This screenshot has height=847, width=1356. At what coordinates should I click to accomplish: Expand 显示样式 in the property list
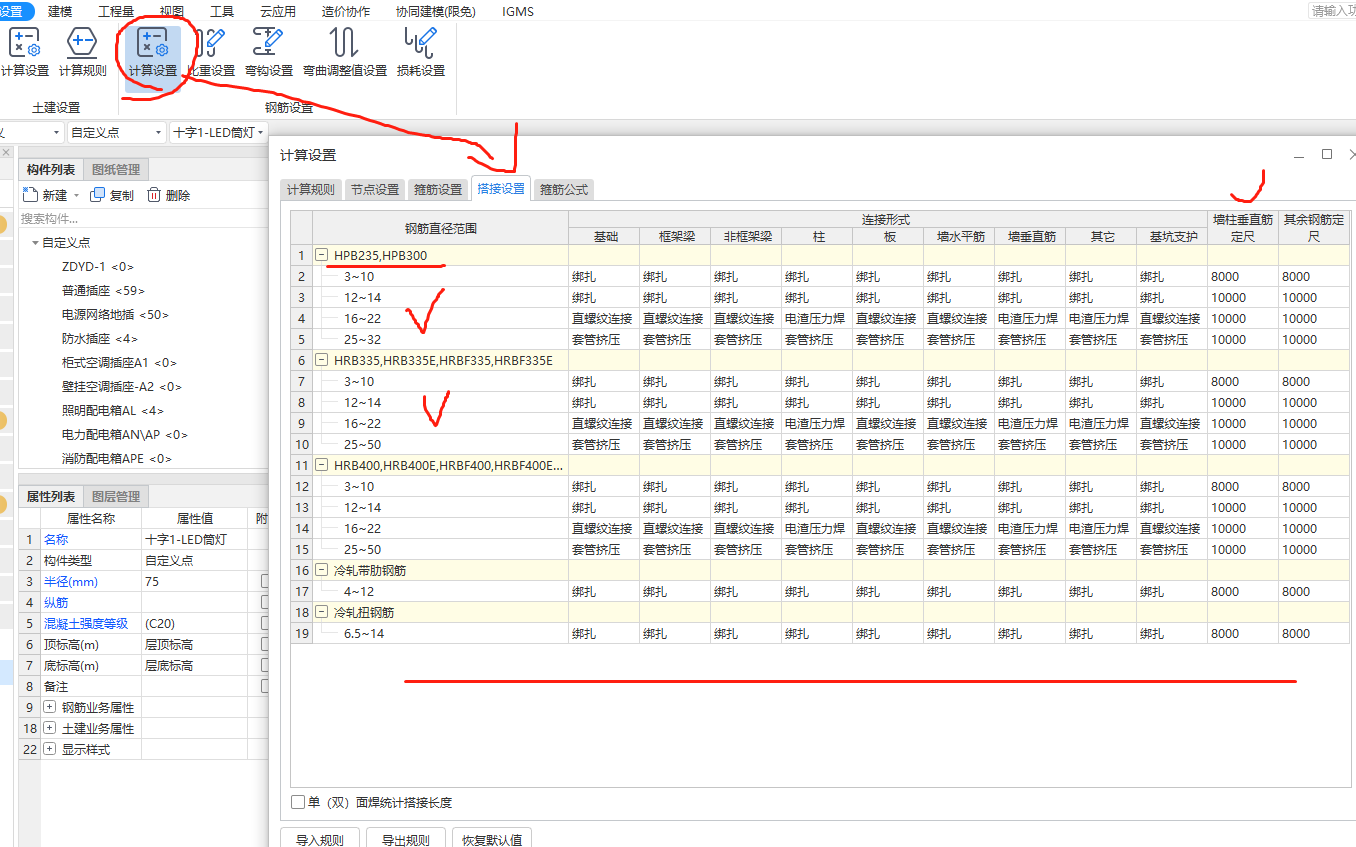[50, 749]
